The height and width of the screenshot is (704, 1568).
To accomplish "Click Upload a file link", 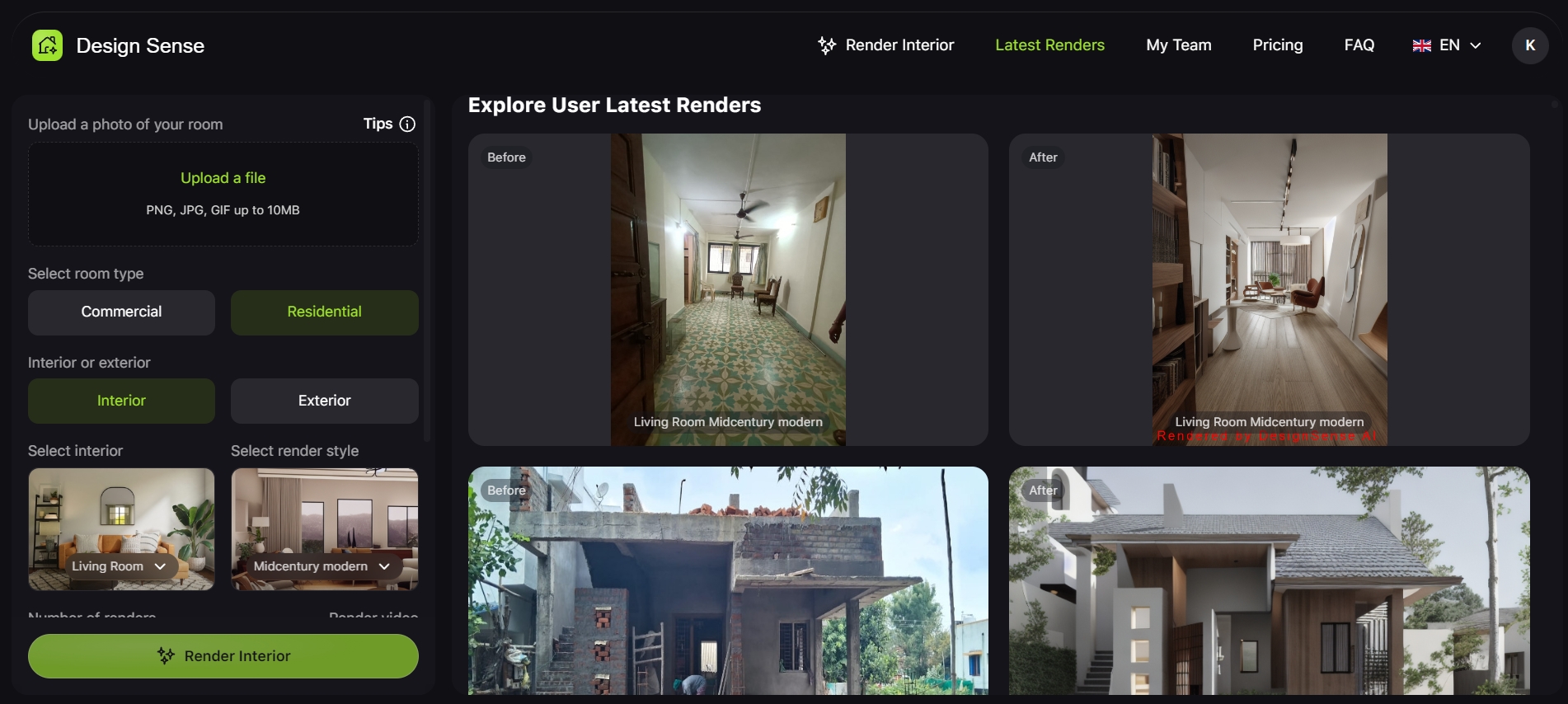I will [223, 178].
